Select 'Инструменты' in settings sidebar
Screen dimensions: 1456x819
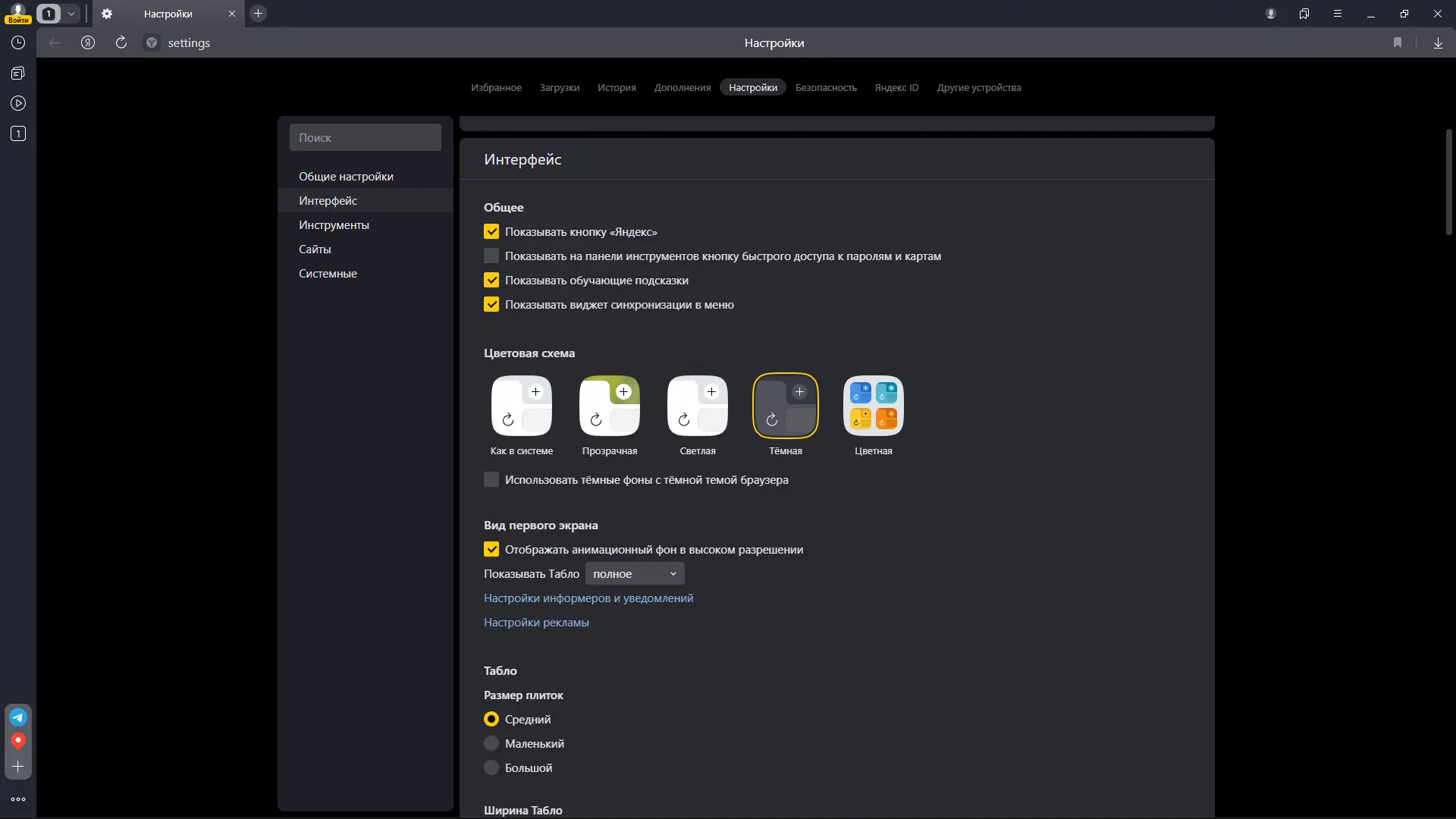(x=334, y=225)
